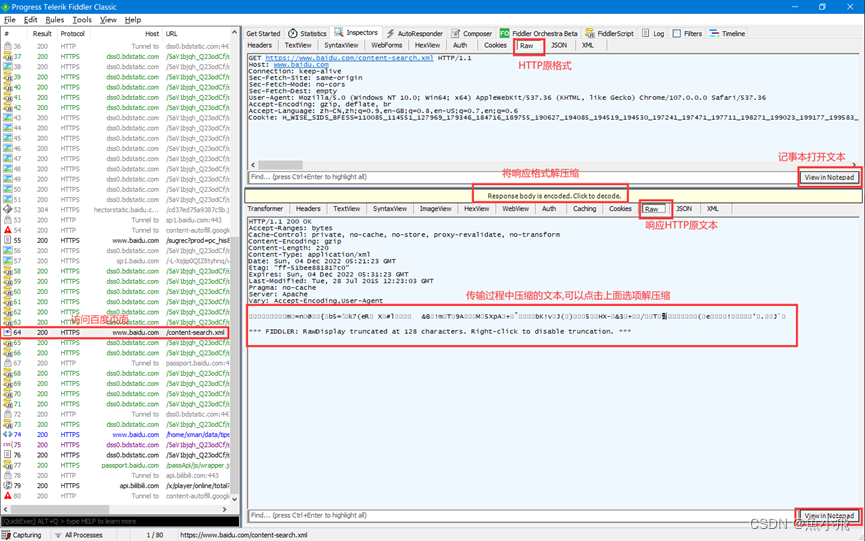Image resolution: width=865 pixels, height=541 pixels.
Task: Open the All Processes filter selector
Action: tap(79, 535)
